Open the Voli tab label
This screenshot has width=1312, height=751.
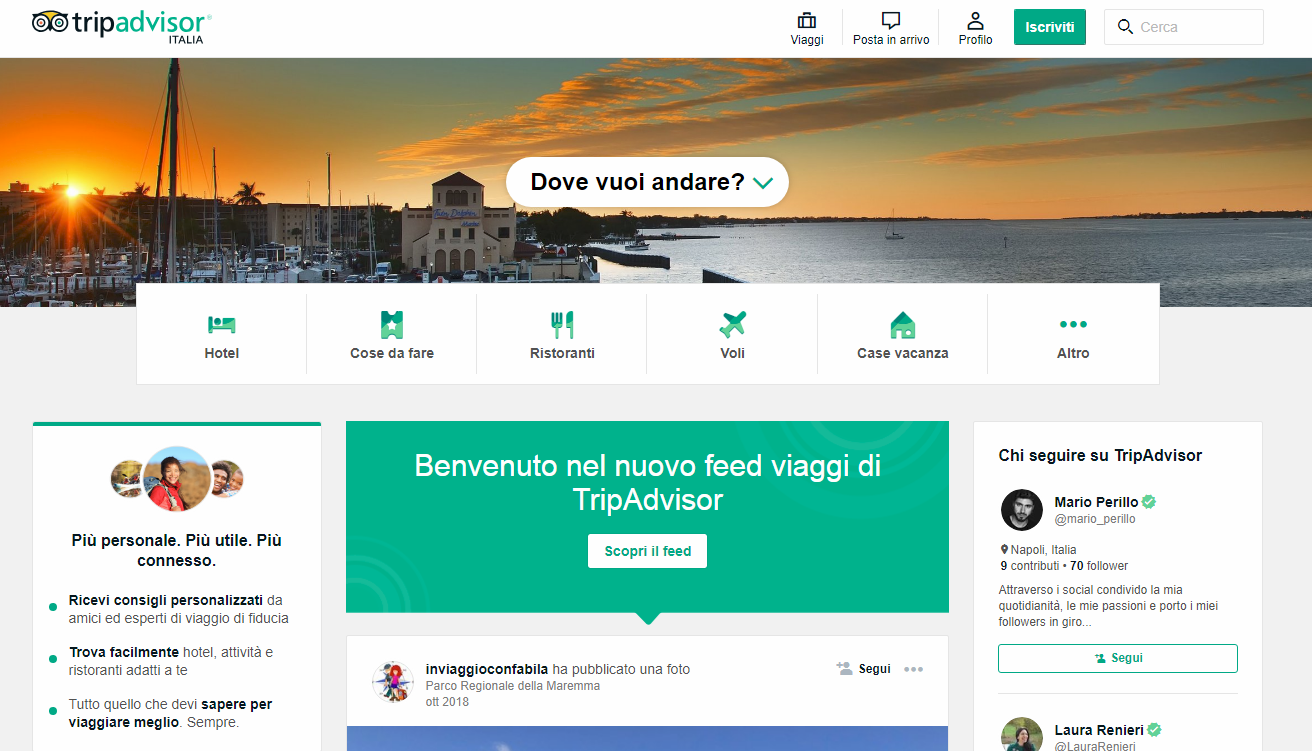coord(733,353)
